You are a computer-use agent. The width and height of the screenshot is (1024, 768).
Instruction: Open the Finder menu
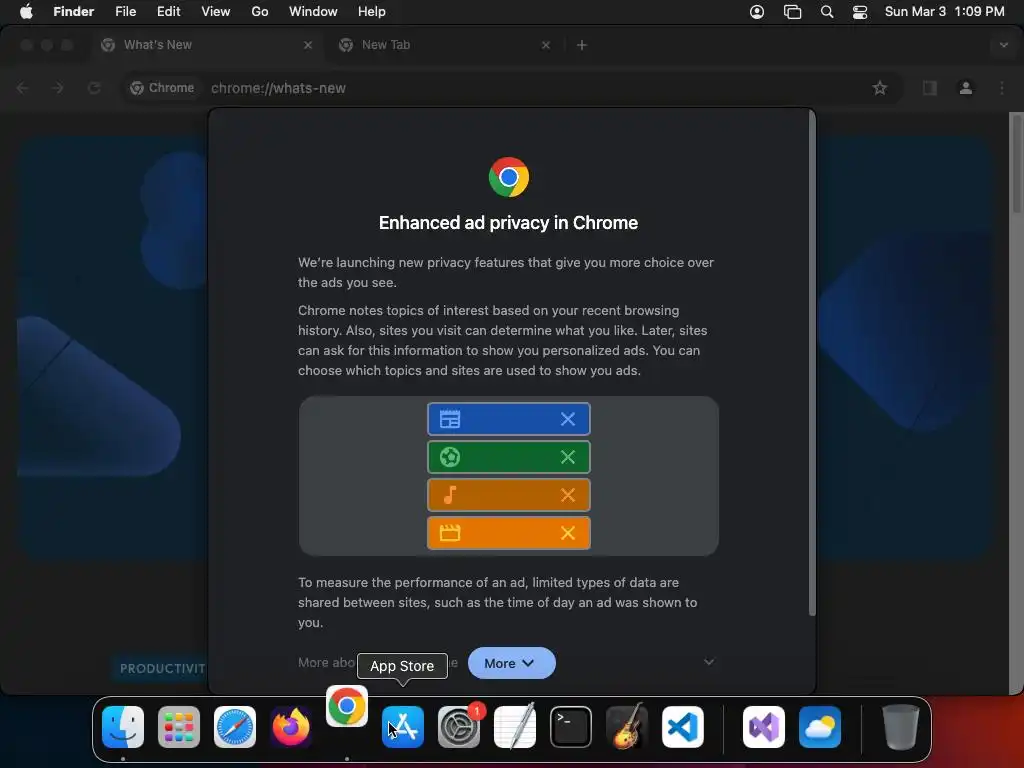74,12
